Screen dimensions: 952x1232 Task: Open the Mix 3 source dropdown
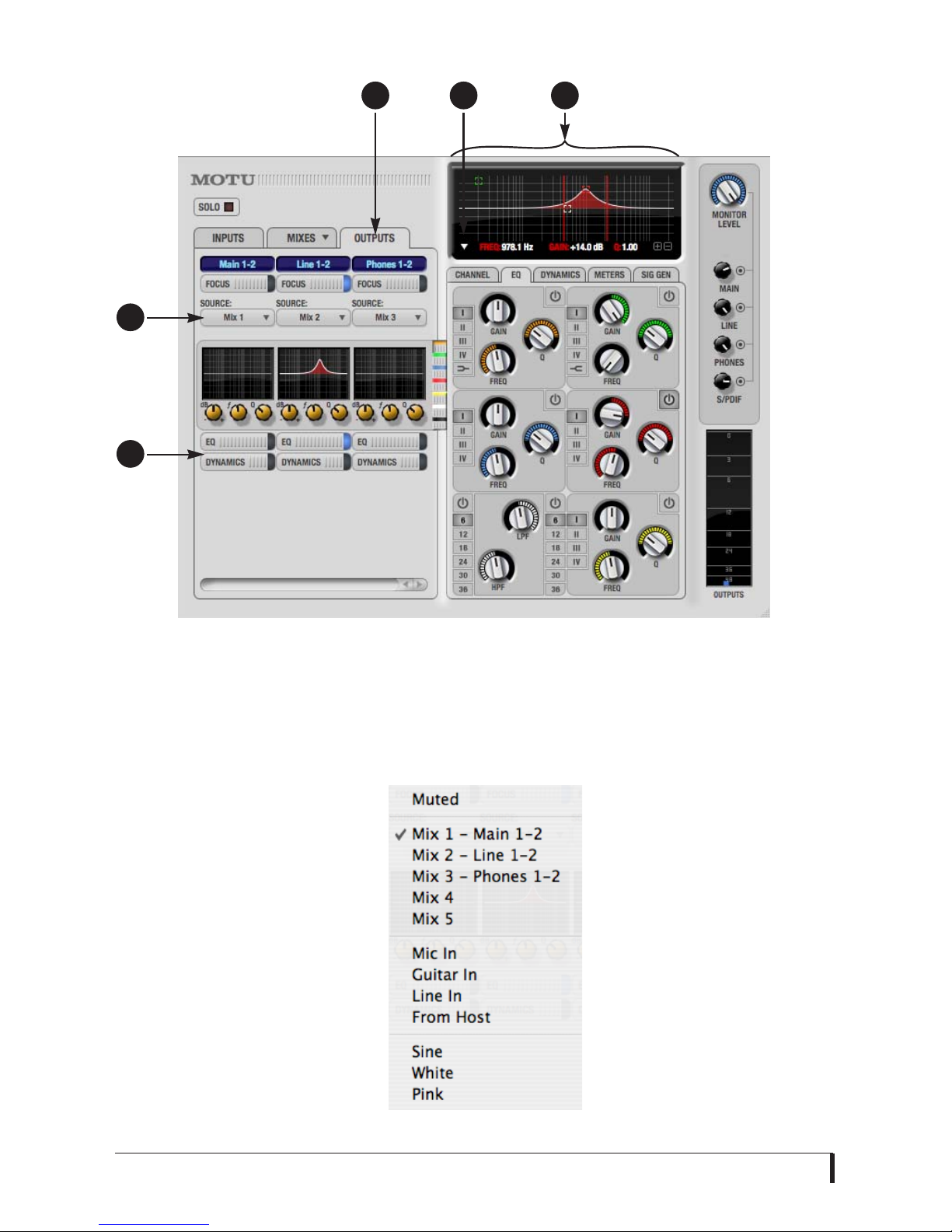tap(389, 317)
